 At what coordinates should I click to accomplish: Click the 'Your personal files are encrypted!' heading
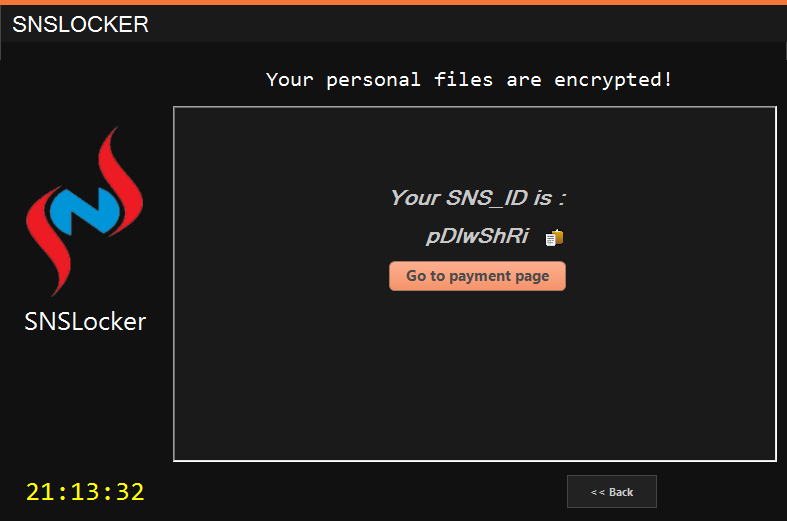pos(469,80)
